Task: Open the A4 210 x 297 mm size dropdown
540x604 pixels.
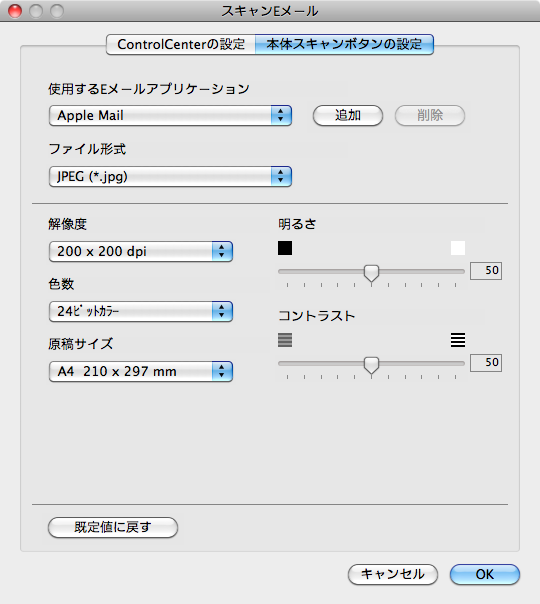Action: pyautogui.click(x=141, y=371)
